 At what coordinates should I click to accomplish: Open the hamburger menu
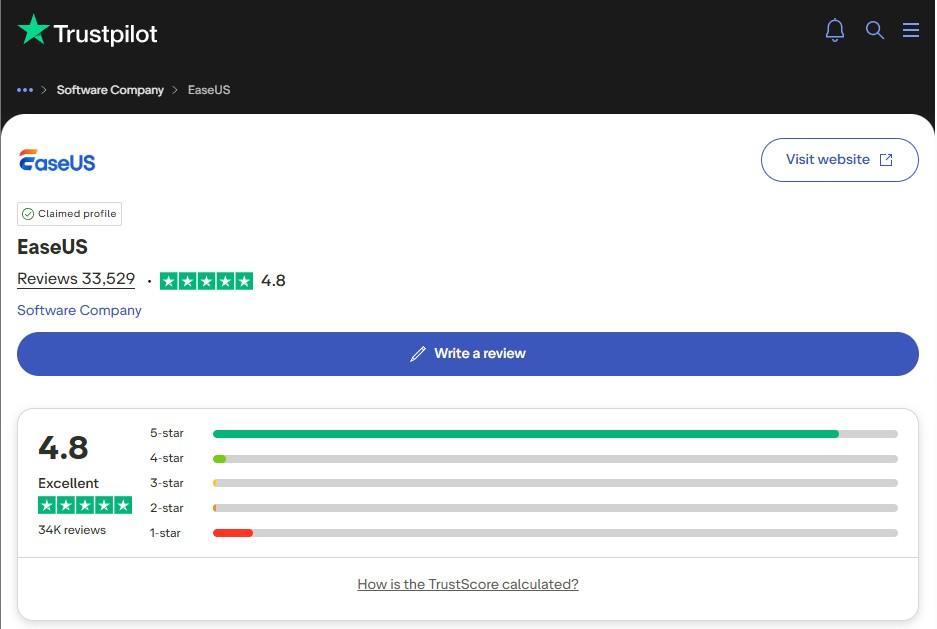click(911, 31)
